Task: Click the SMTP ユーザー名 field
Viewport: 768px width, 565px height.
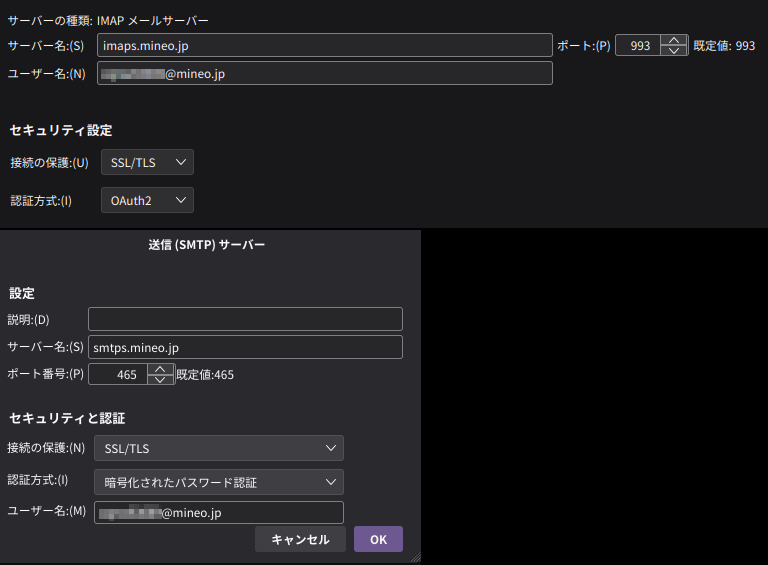Action: (219, 513)
